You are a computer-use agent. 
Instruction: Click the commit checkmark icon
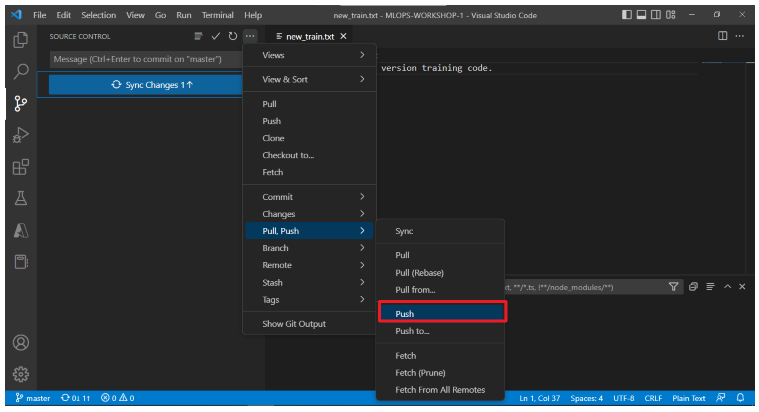click(215, 36)
